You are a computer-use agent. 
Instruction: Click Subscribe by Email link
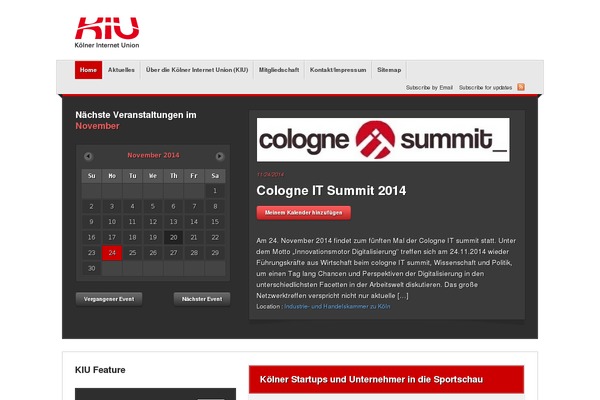pyautogui.click(x=429, y=88)
